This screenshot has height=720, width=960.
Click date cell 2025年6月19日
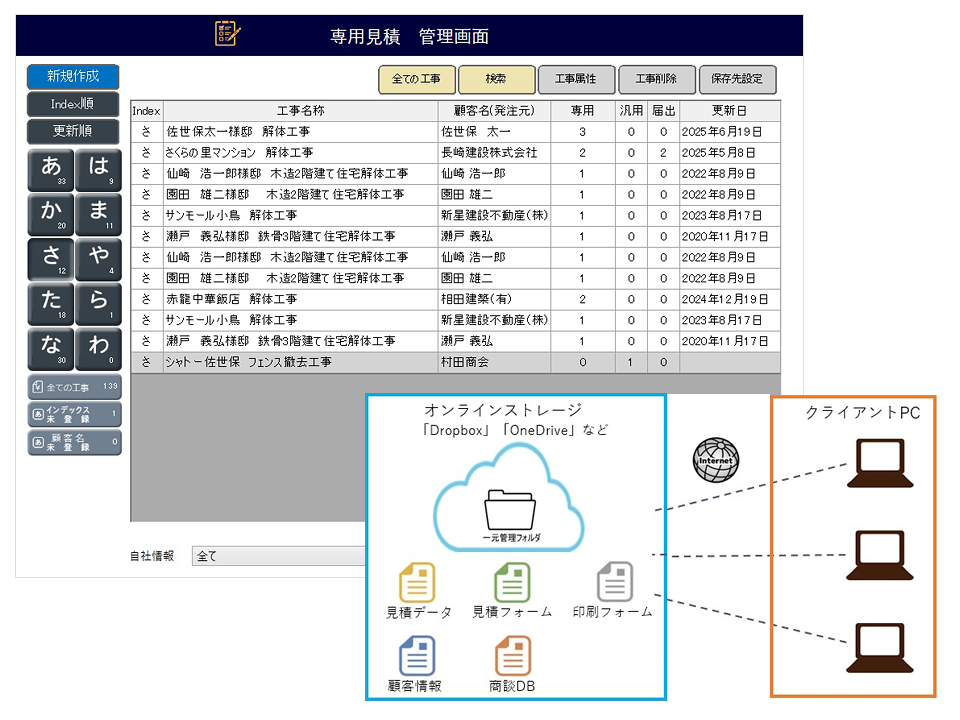(729, 132)
